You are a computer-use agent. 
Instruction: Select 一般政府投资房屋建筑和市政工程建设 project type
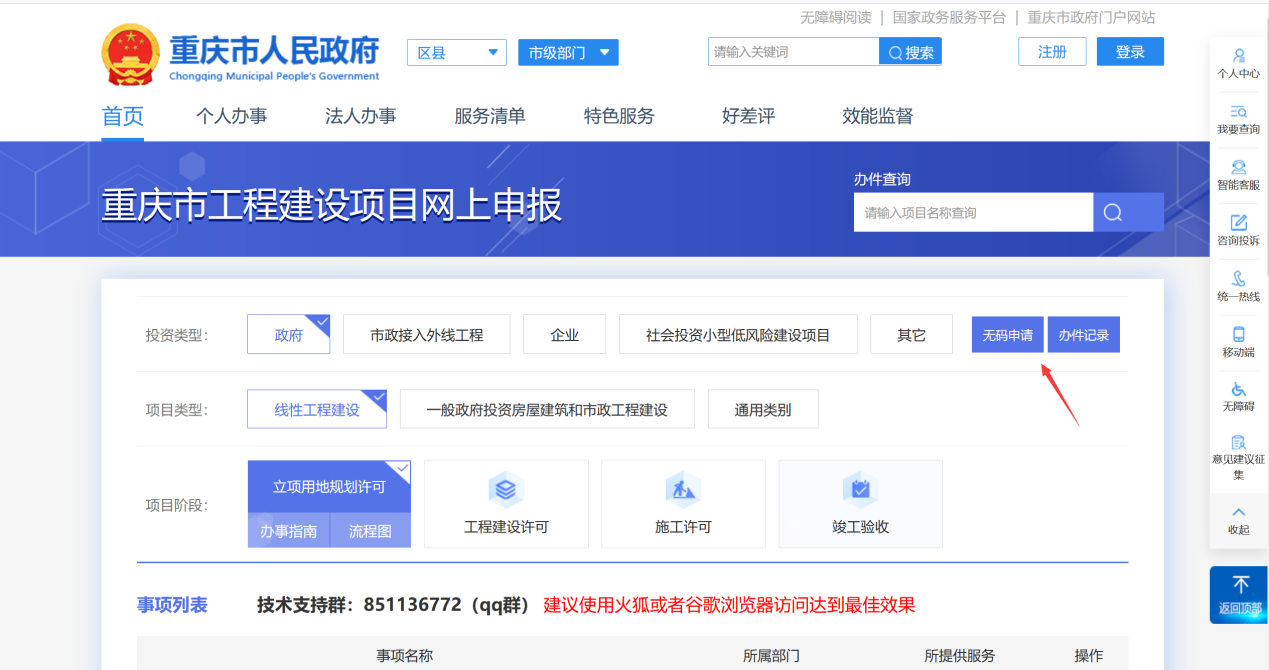pos(547,409)
